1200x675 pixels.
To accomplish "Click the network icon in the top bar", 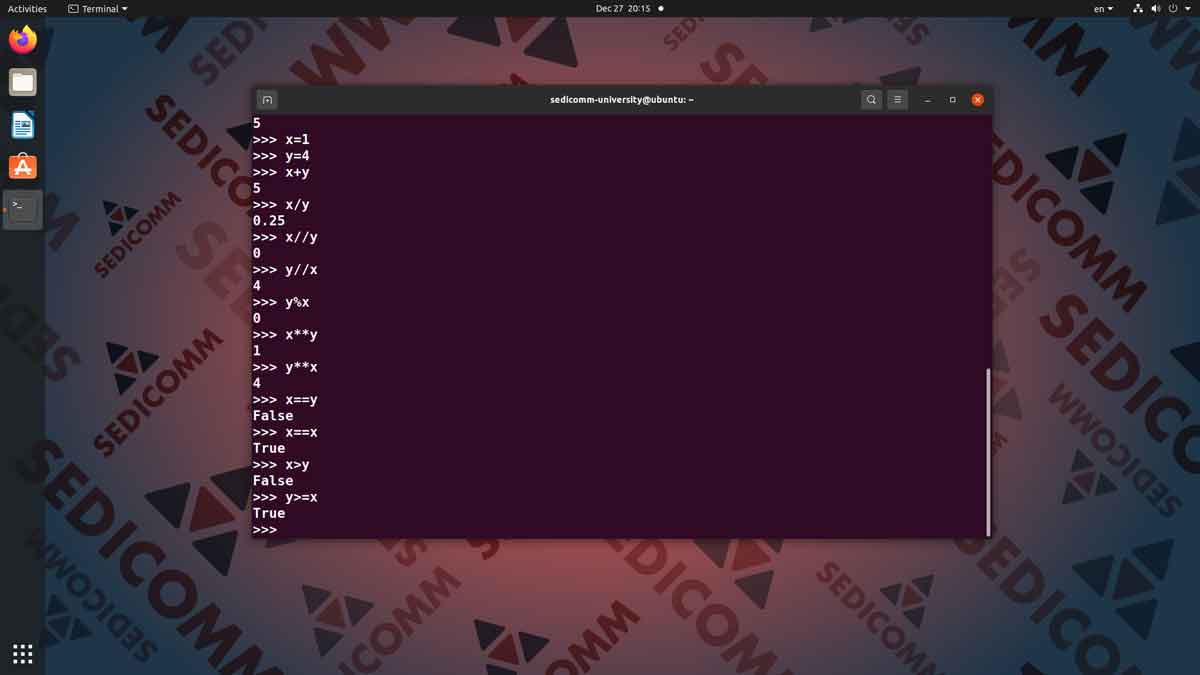I will pyautogui.click(x=1136, y=8).
